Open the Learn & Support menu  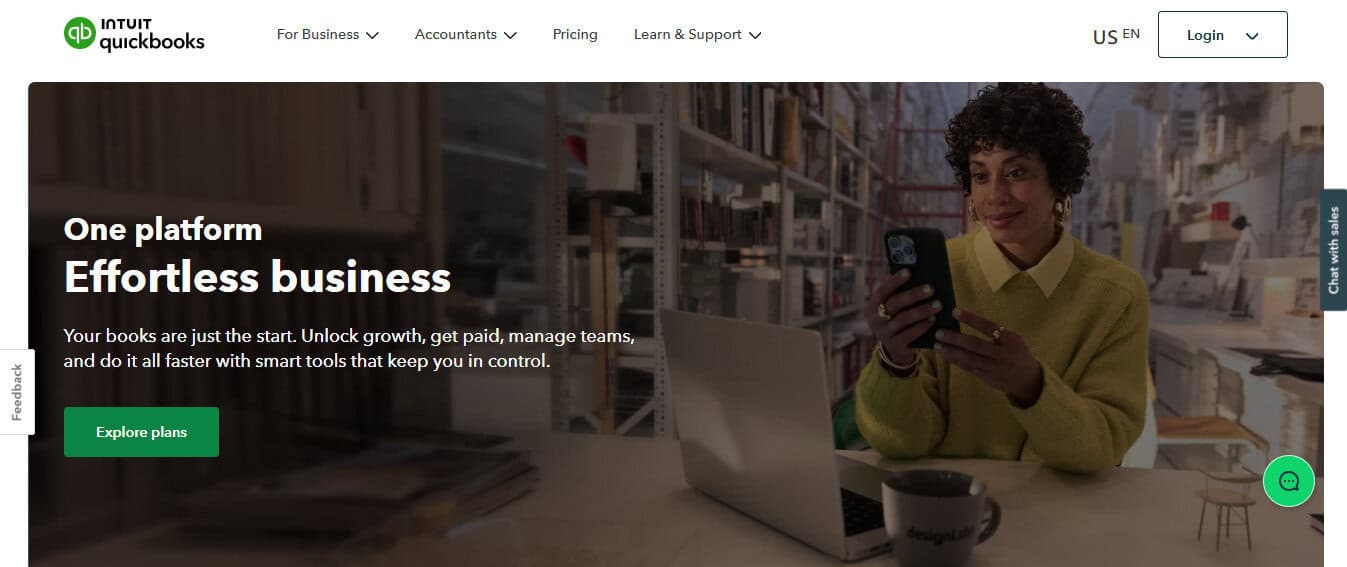coord(698,34)
